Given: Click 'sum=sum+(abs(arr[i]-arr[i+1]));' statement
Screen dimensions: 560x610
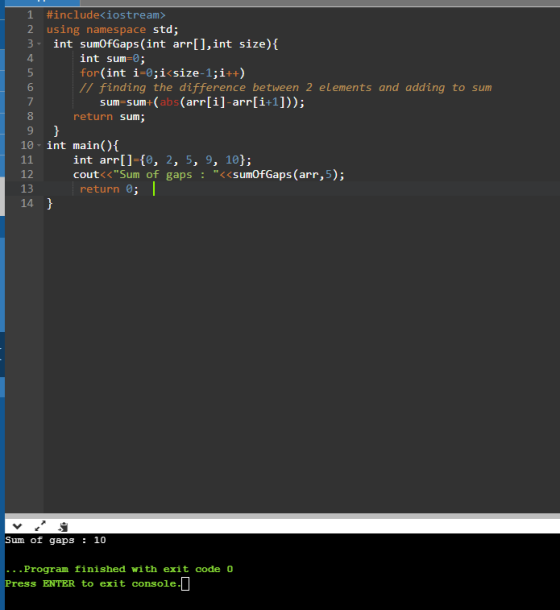Looking at the screenshot, I should point(202,102).
